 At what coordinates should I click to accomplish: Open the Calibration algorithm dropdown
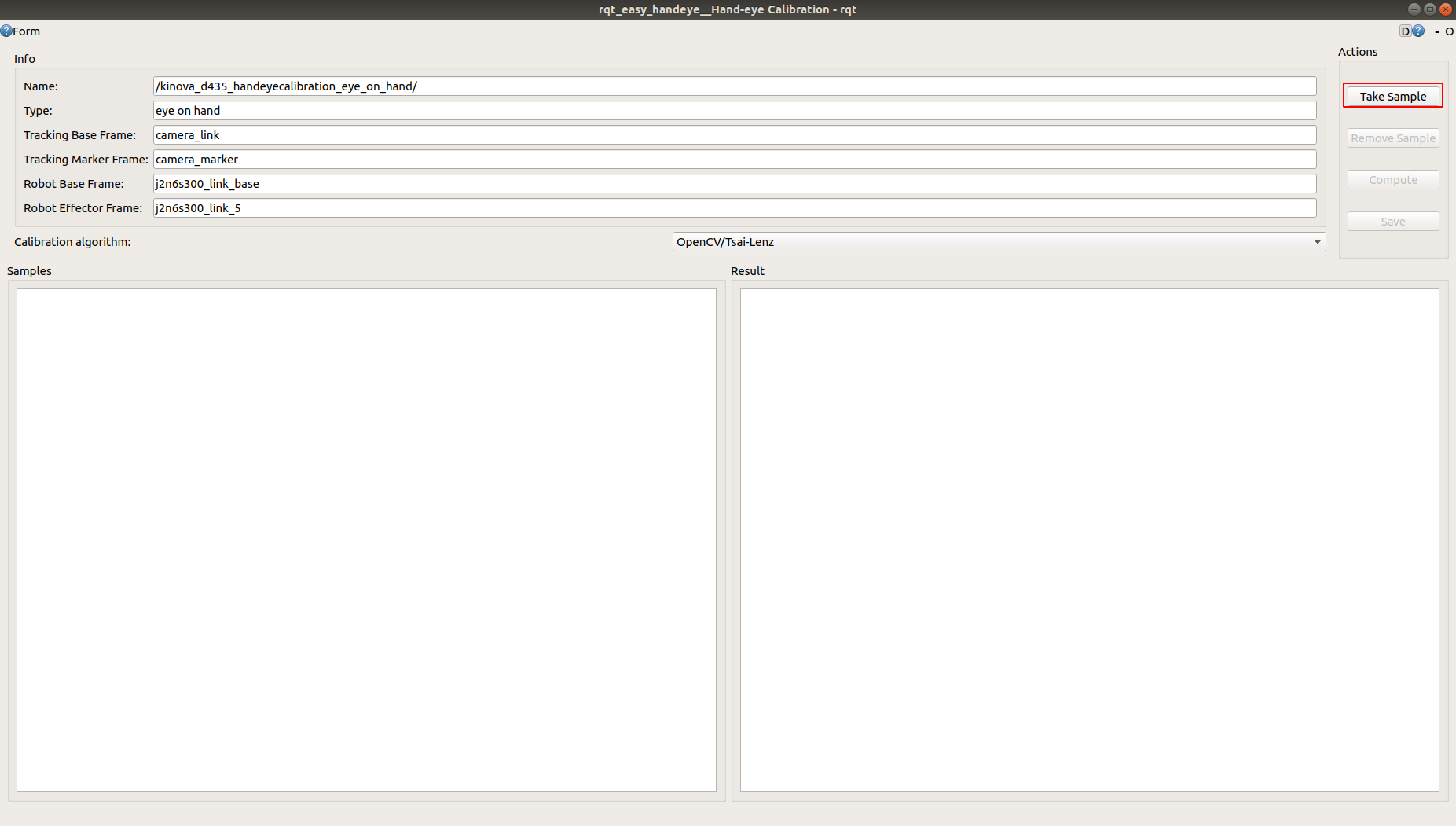(x=999, y=242)
